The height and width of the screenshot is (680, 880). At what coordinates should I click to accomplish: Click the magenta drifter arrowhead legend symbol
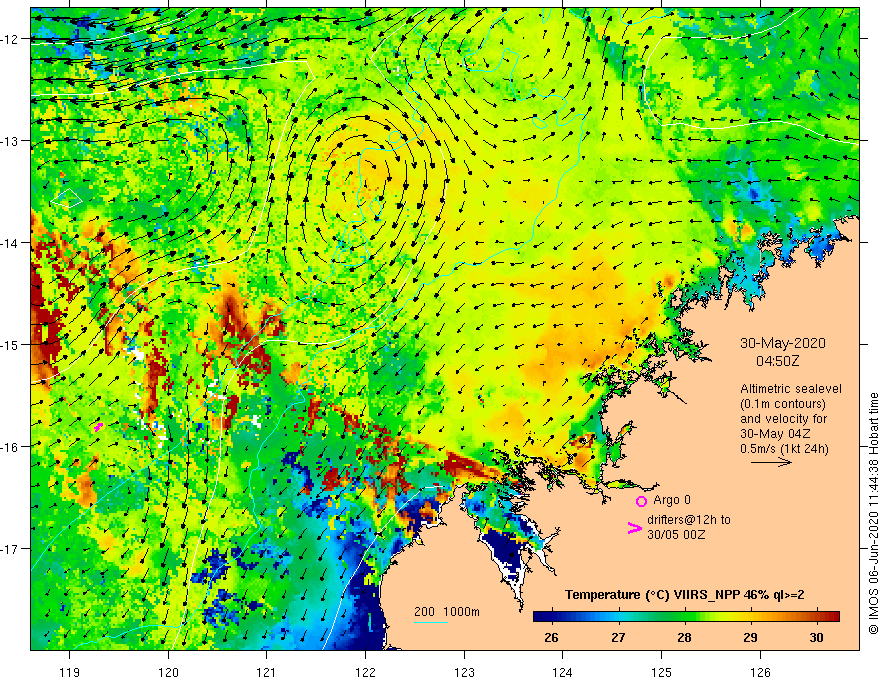click(x=635, y=528)
